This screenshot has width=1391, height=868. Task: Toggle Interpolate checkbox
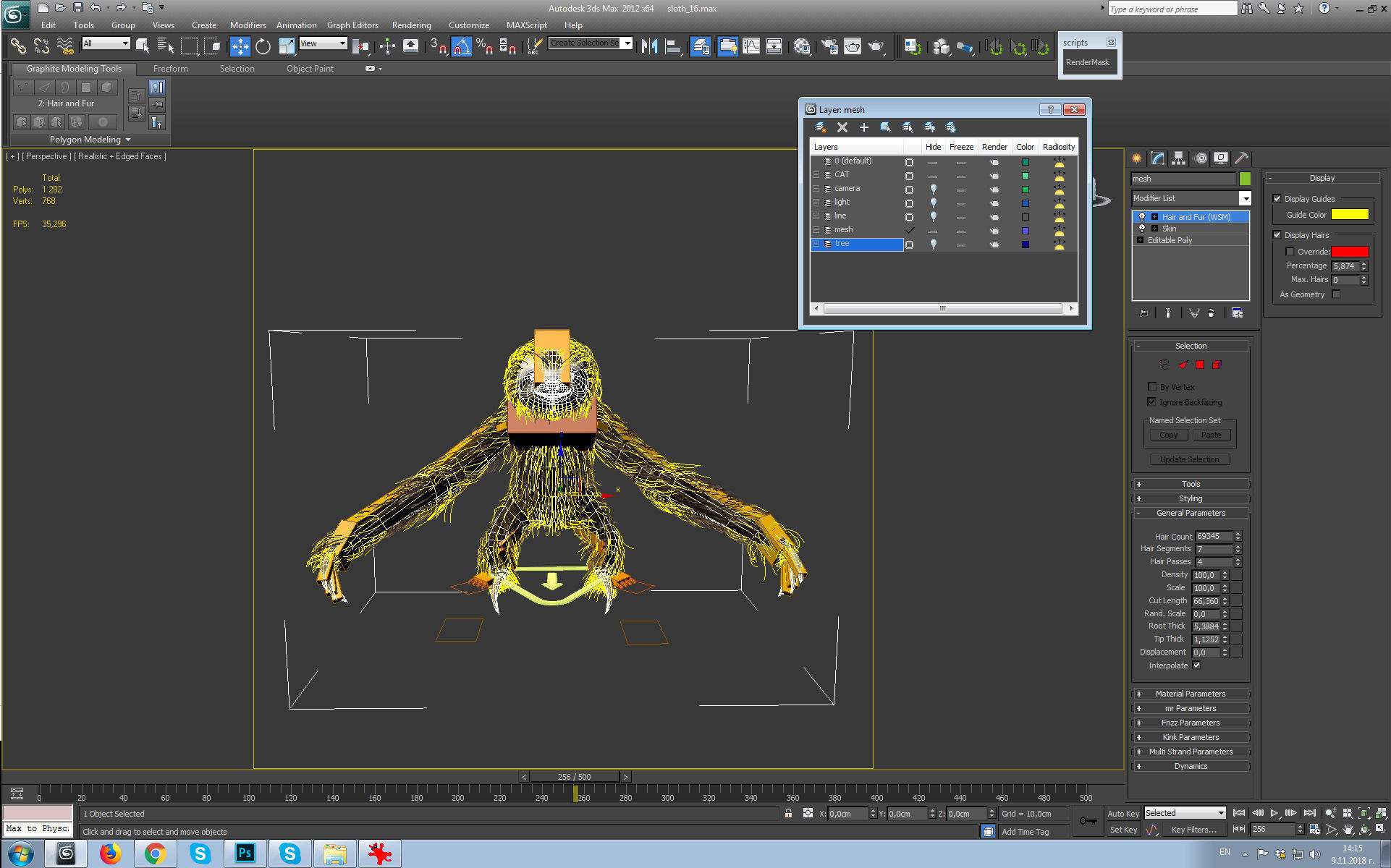click(x=1196, y=665)
